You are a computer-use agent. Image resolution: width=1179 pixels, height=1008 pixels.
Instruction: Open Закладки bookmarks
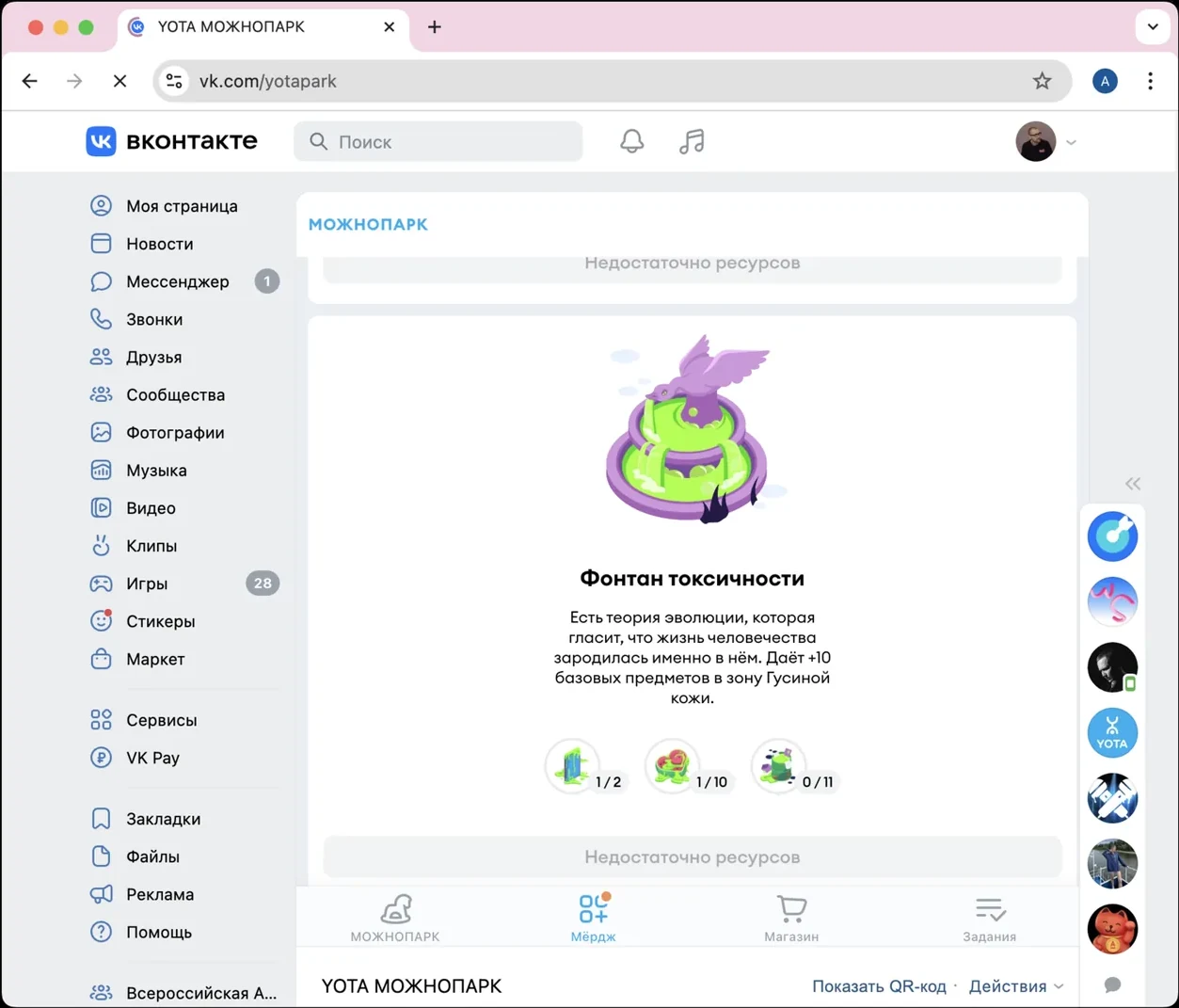[163, 819]
